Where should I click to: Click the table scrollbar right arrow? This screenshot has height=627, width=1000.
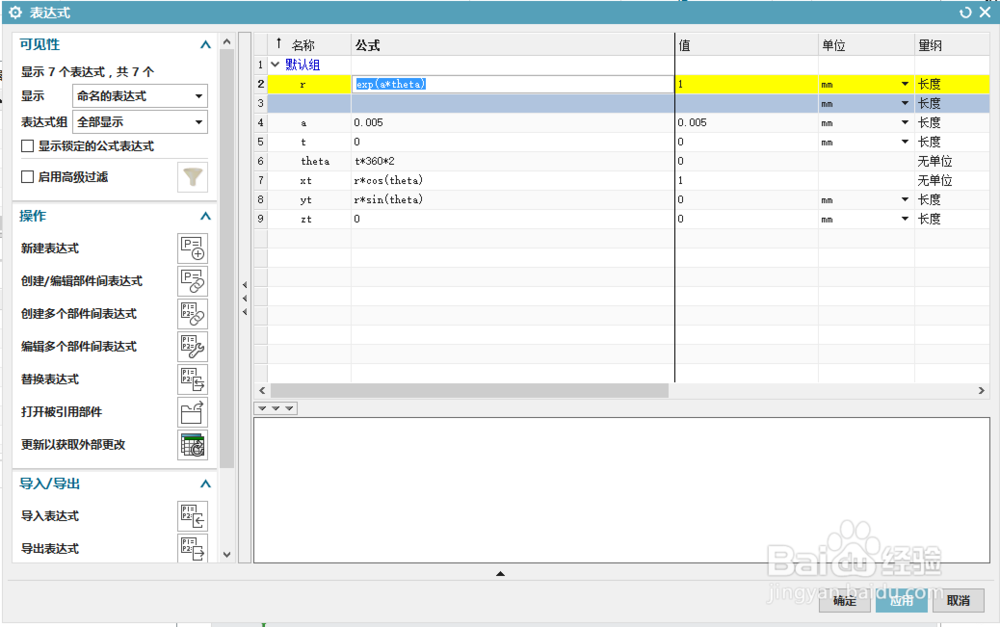point(981,390)
